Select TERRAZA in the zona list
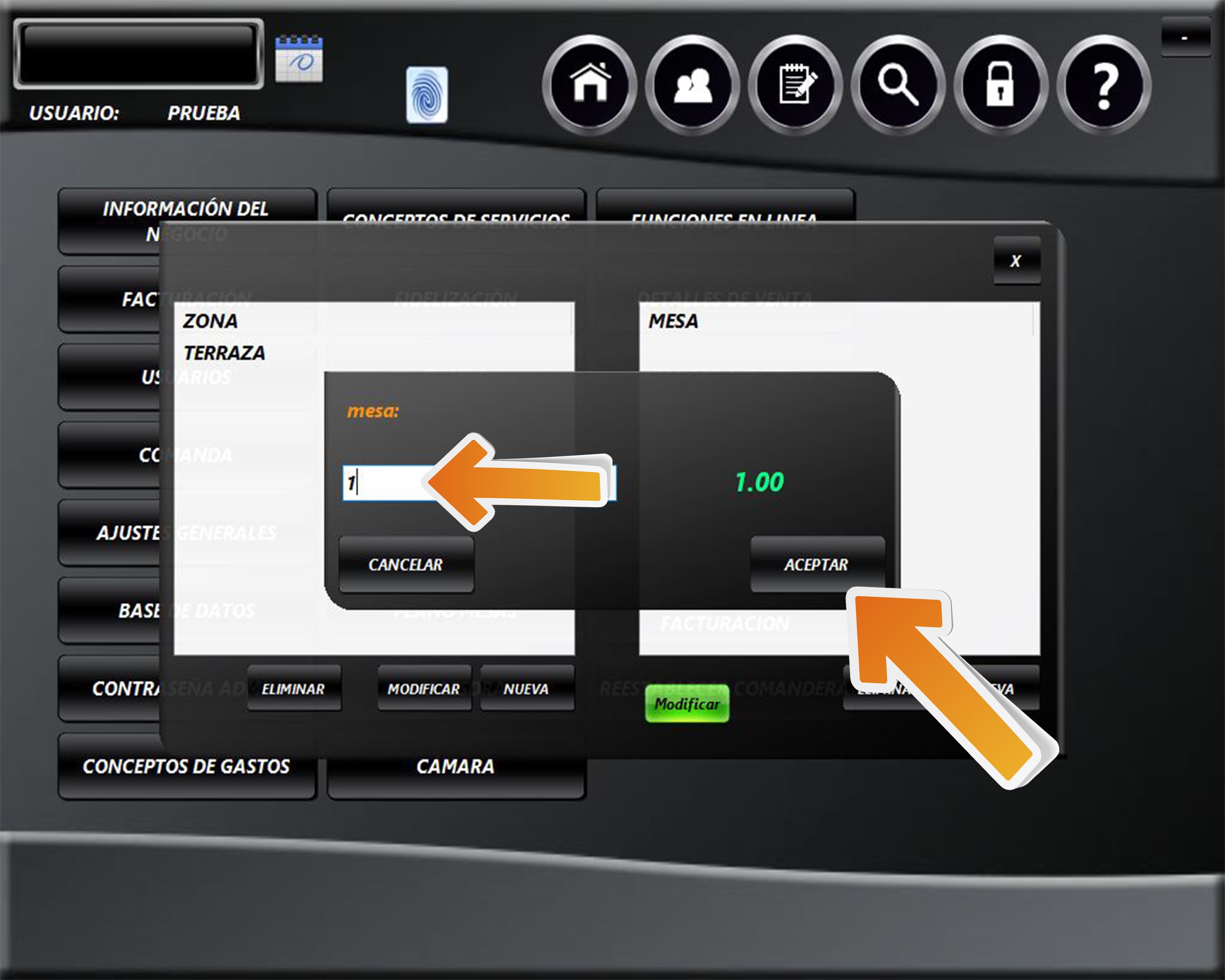This screenshot has width=1225, height=980. [x=225, y=353]
